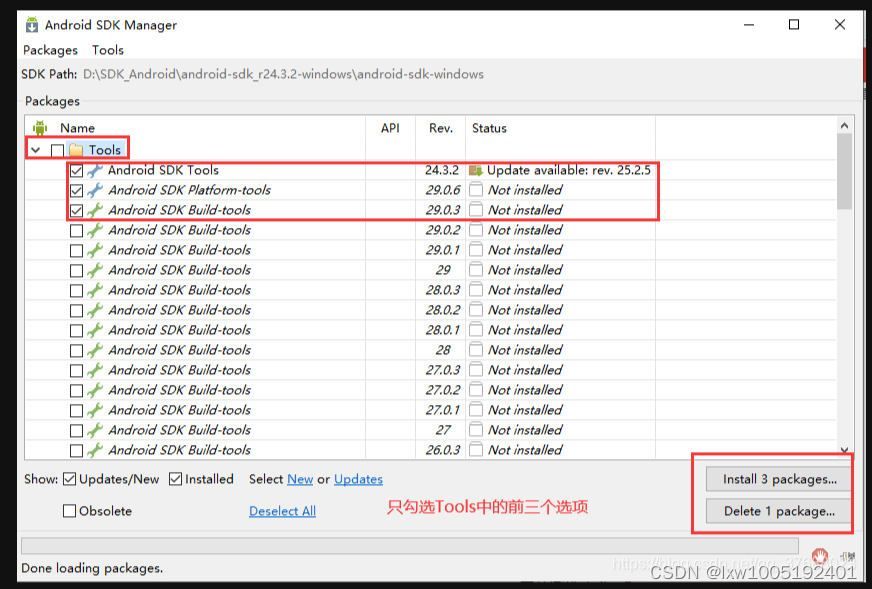Screen dimensions: 872x589
Task: Click wrench icon of Build-tools 29.0.3
Action: 95,210
